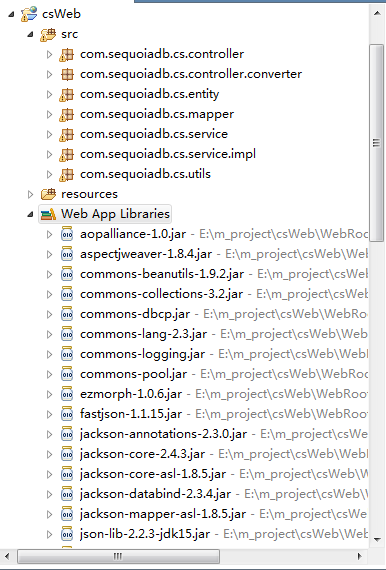This screenshot has width=386, height=570.
Task: Click the commons-dbcp.jar jar icon
Action: point(67,314)
